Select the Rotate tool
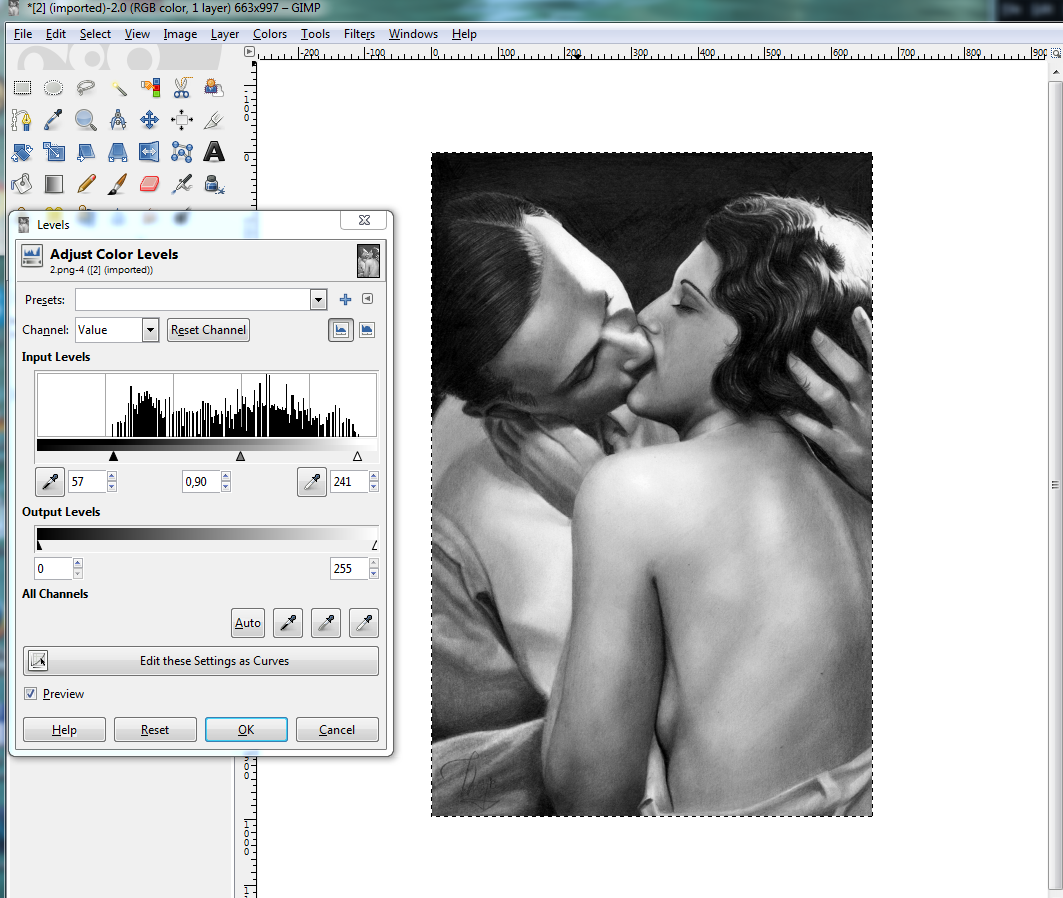The width and height of the screenshot is (1063, 898). click(22, 152)
